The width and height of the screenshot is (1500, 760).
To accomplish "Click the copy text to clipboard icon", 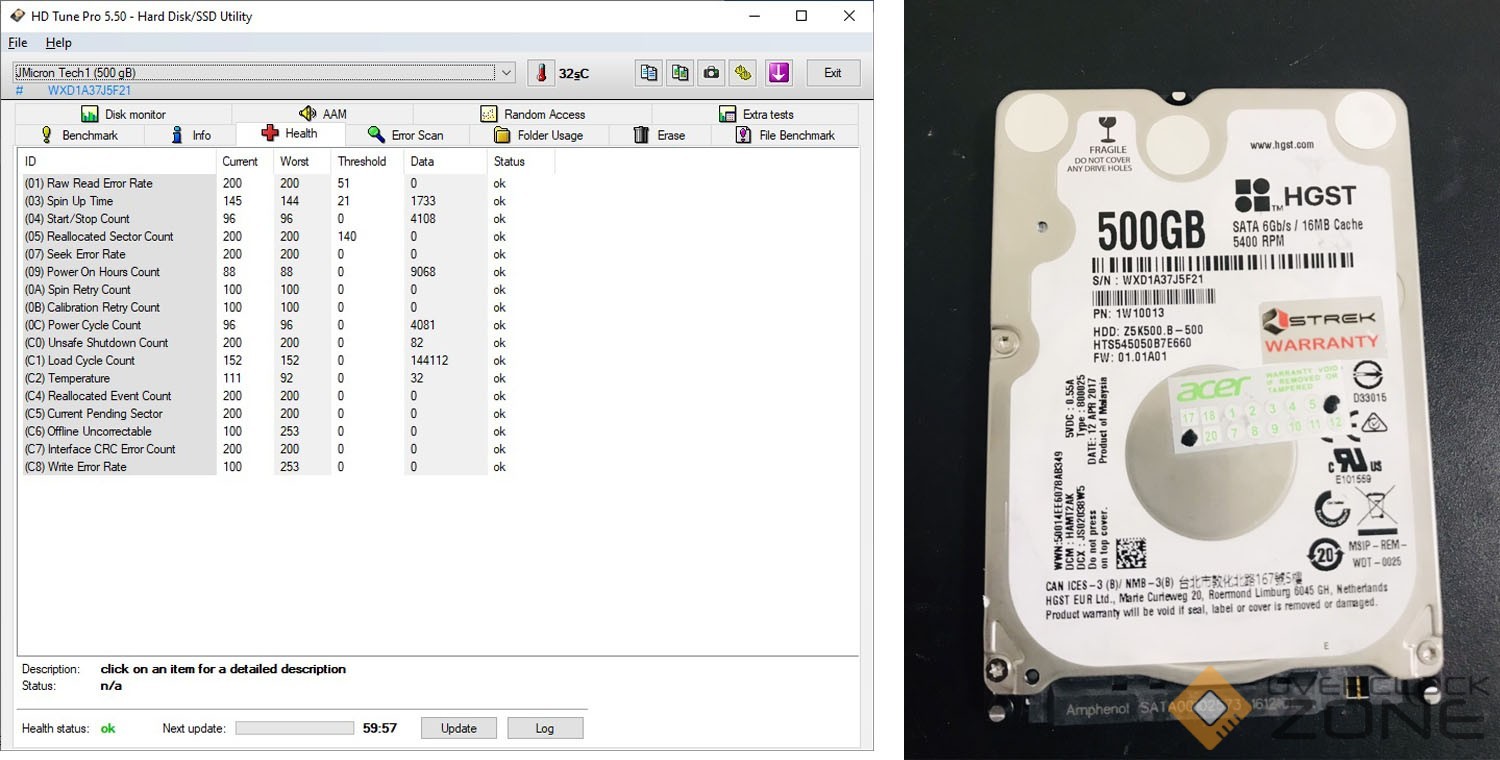I will click(x=649, y=73).
